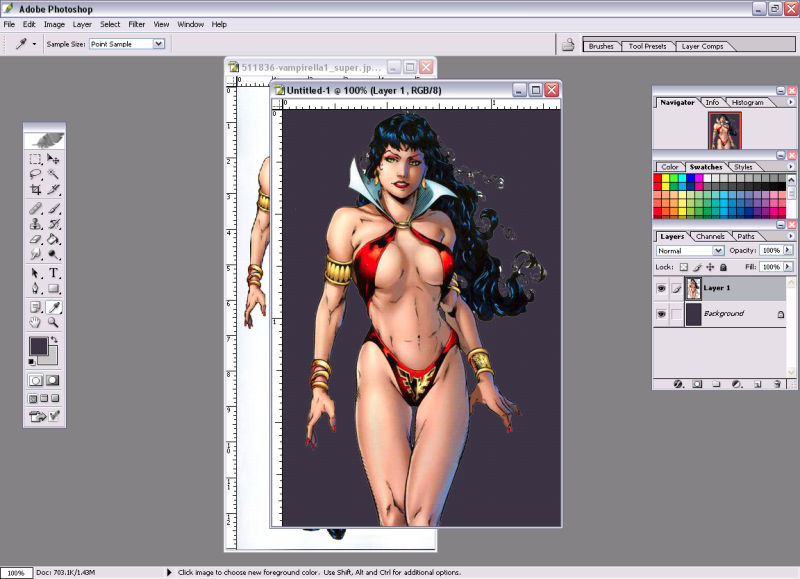This screenshot has width=800, height=579.
Task: Select the Move tool
Action: pyautogui.click(x=53, y=159)
